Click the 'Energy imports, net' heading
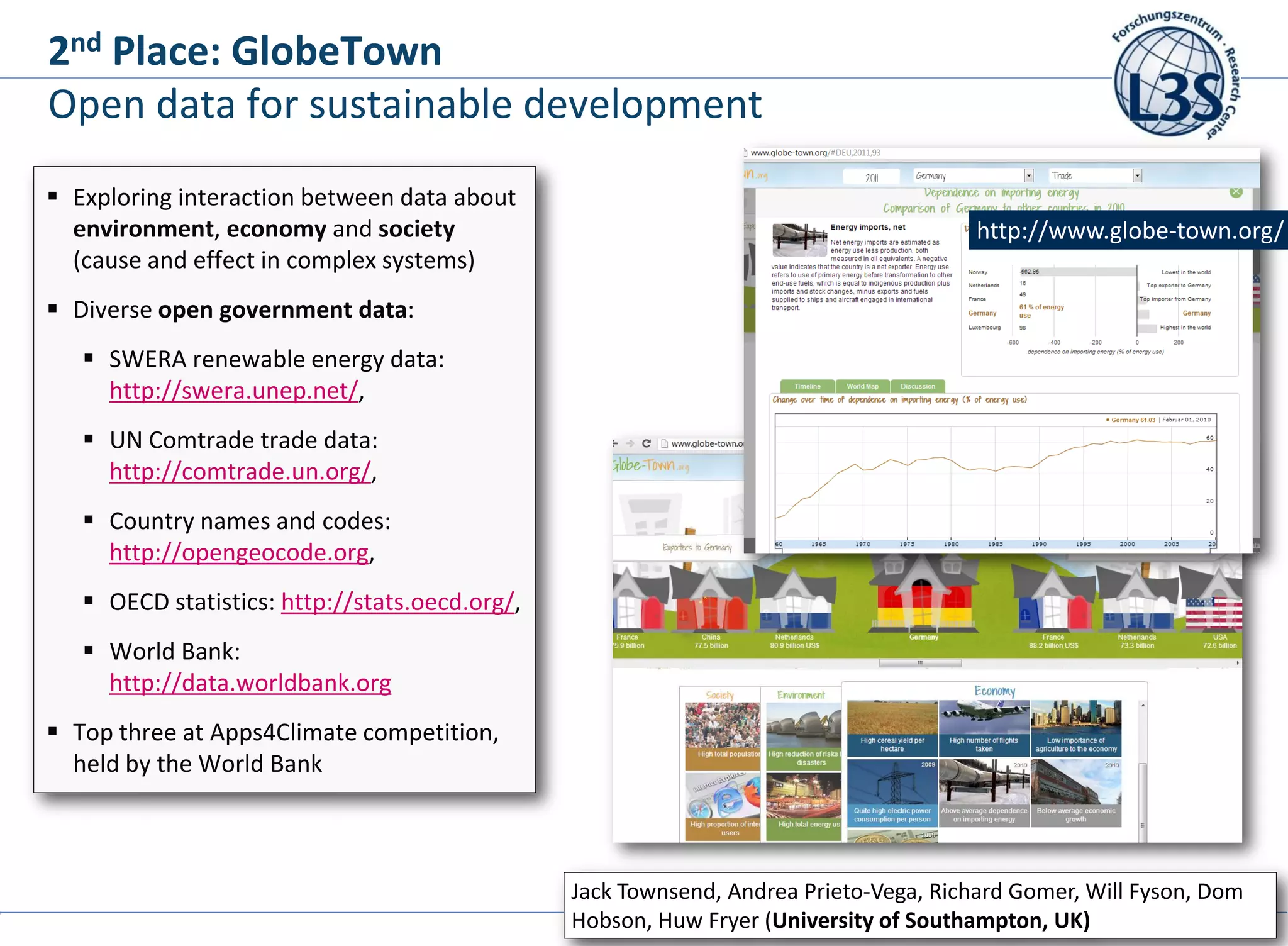The width and height of the screenshot is (1288, 946). tap(868, 227)
